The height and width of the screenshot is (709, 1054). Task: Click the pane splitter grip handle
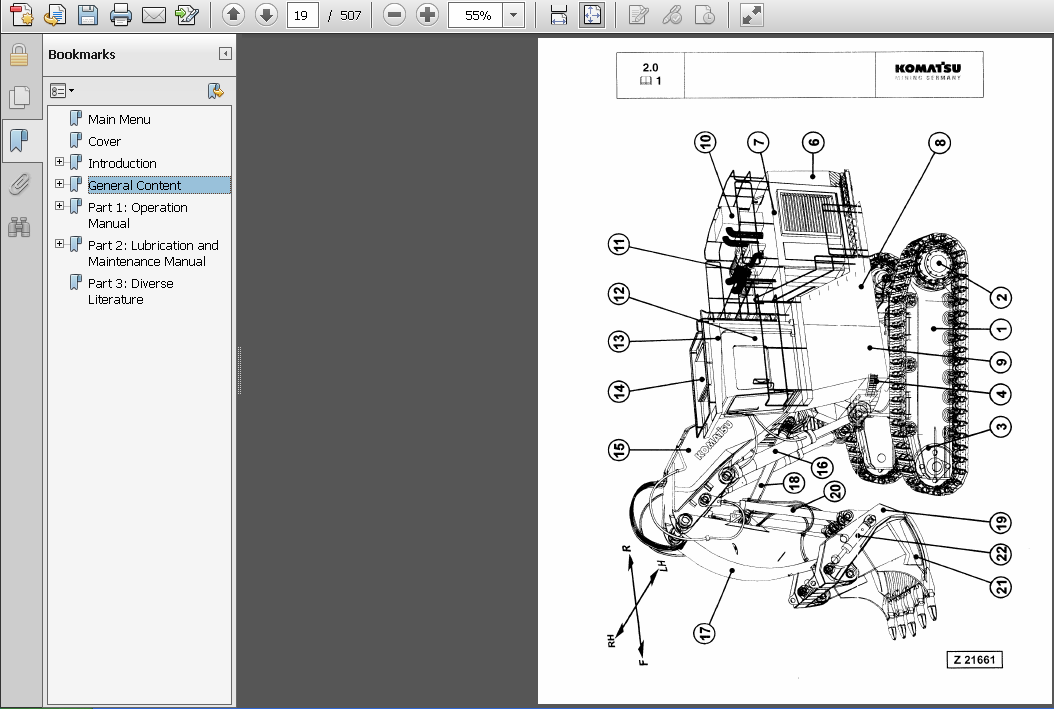[239, 370]
